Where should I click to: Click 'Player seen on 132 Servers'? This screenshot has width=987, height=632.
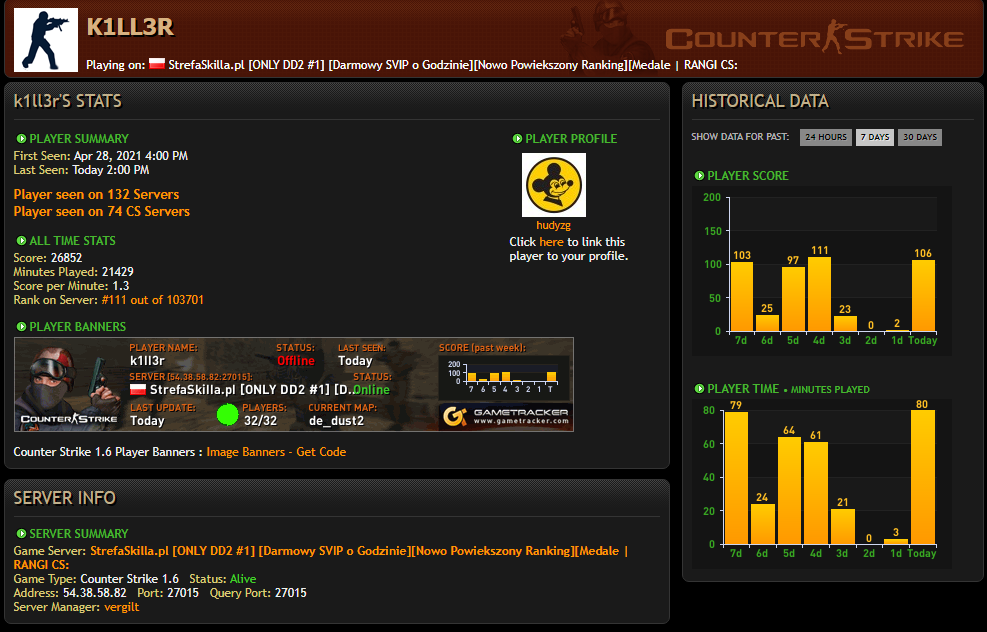click(x=96, y=195)
